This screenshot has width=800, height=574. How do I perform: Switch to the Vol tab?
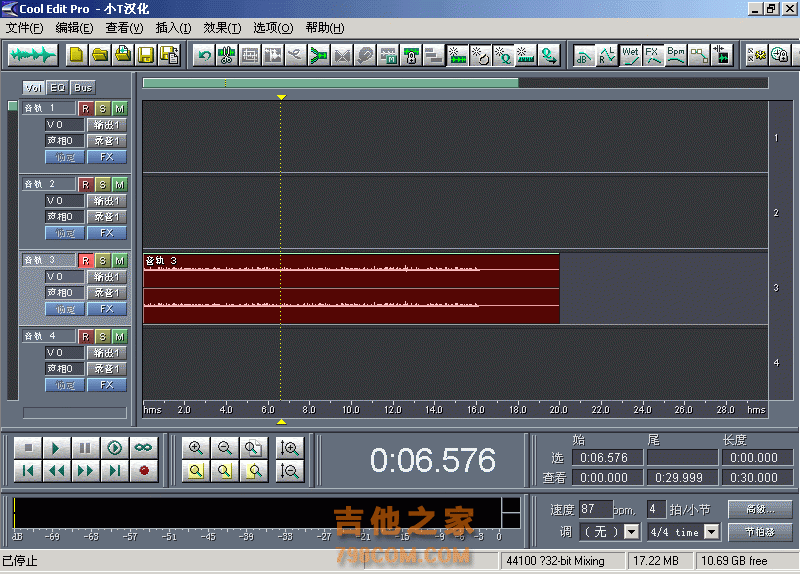click(34, 88)
